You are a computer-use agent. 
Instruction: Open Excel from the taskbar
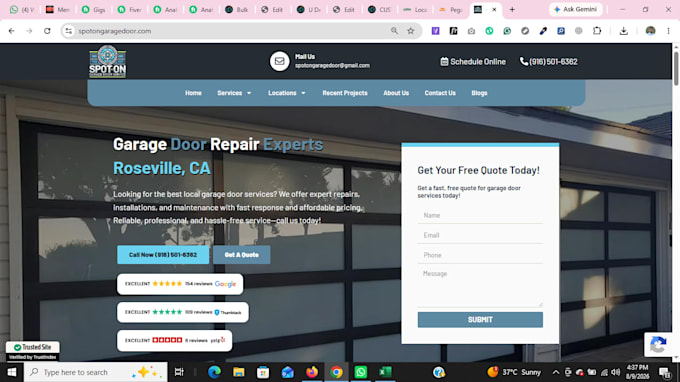(385, 372)
